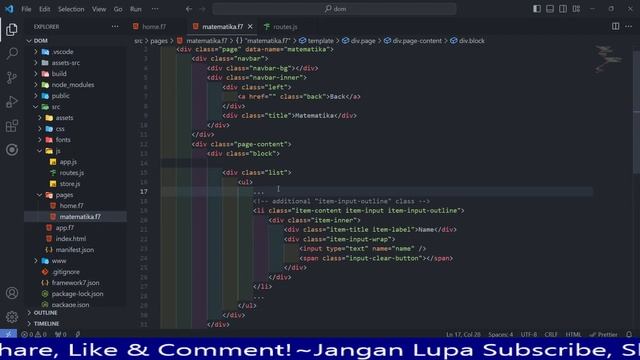This screenshot has height=360, width=640.
Task: Open manifest.json in explorer
Action: click(x=76, y=250)
